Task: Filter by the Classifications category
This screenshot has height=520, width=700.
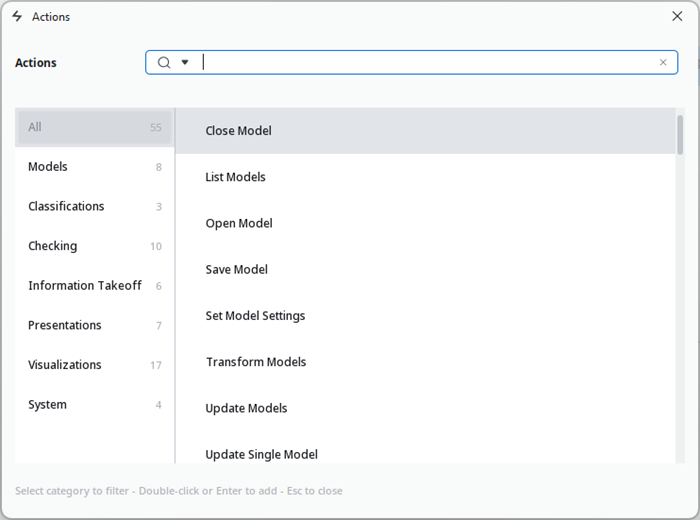Action: point(95,207)
